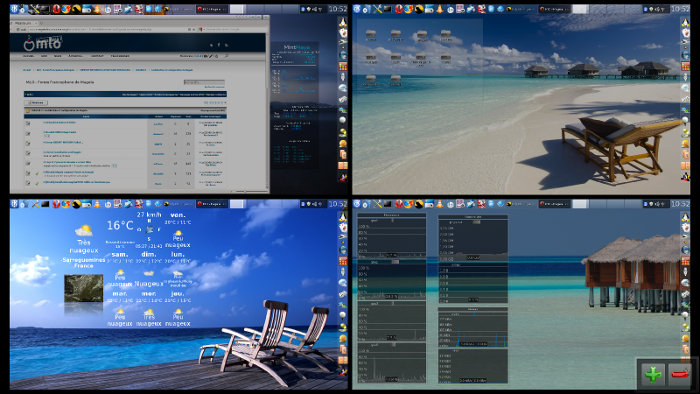Open KDE launcher on weather desktop panel
This screenshot has height=394, width=700.
click(x=14, y=204)
